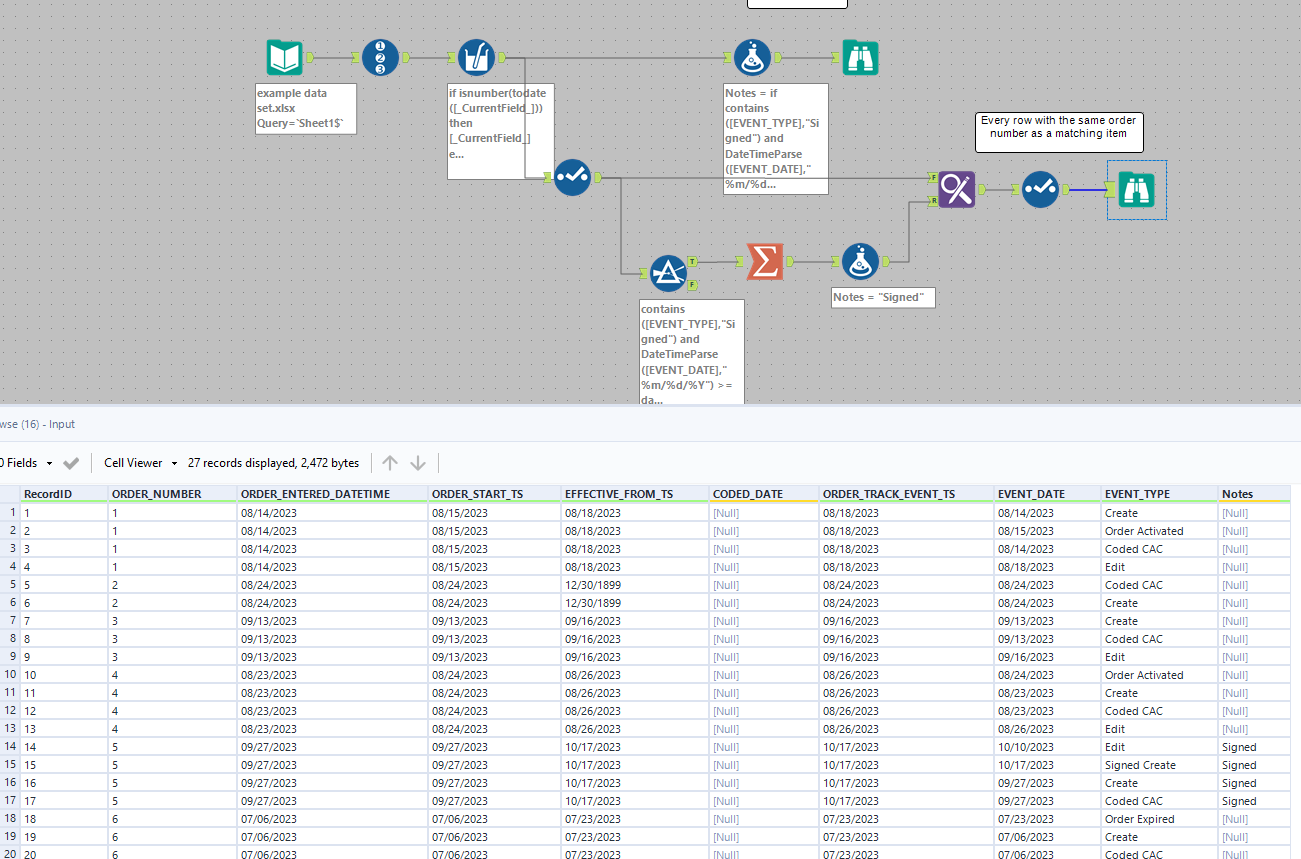Select the Formula tool computing the Notes field
The height and width of the screenshot is (859, 1301).
(753, 57)
